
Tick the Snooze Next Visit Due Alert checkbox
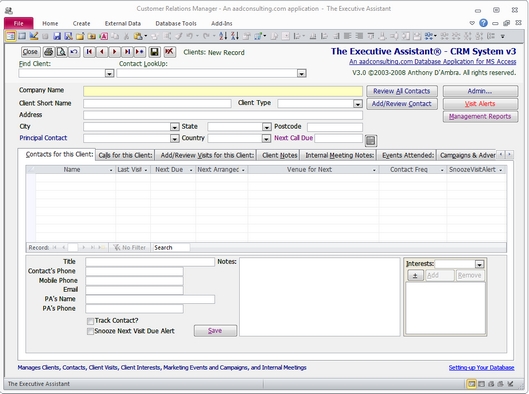click(90, 331)
